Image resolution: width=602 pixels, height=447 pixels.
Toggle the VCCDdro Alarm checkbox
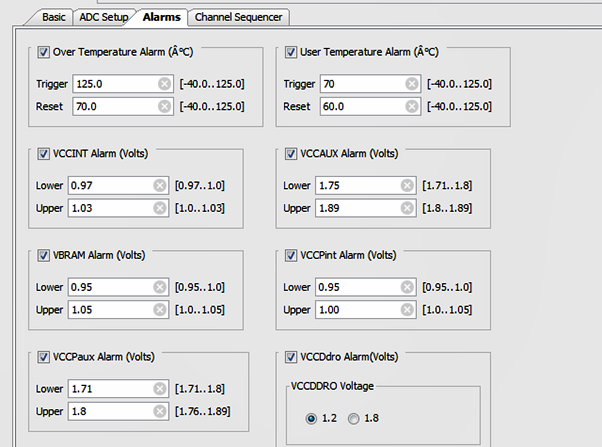(291, 357)
